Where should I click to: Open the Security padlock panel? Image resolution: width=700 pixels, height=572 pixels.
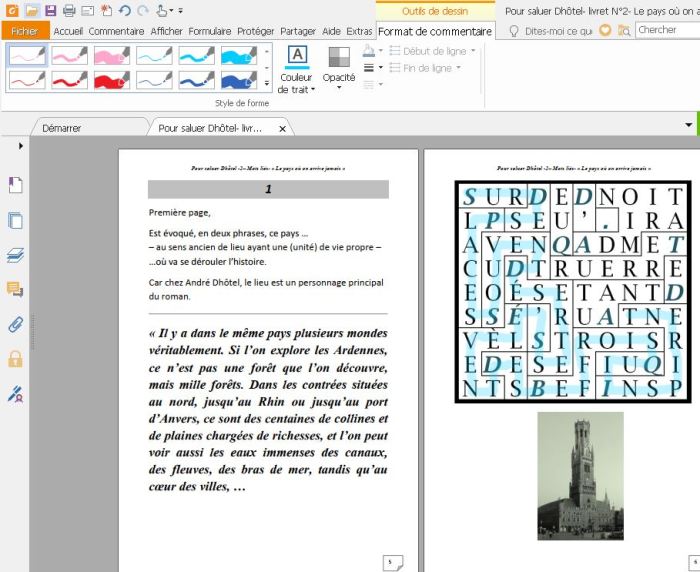(15, 359)
